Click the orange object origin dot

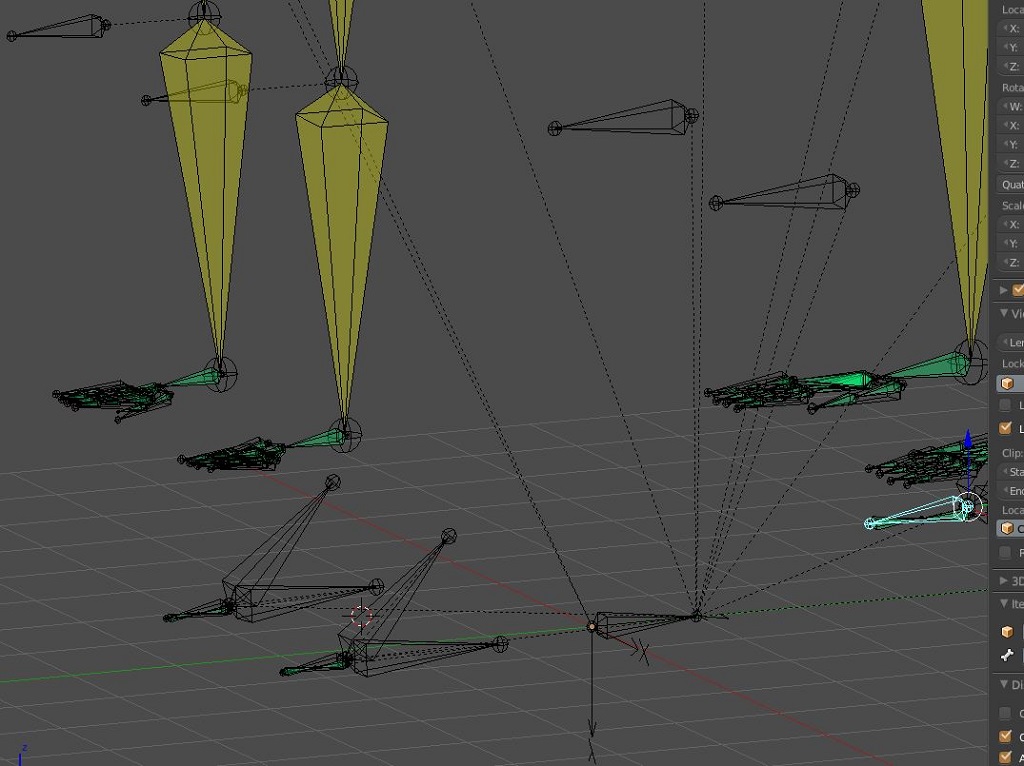click(592, 627)
